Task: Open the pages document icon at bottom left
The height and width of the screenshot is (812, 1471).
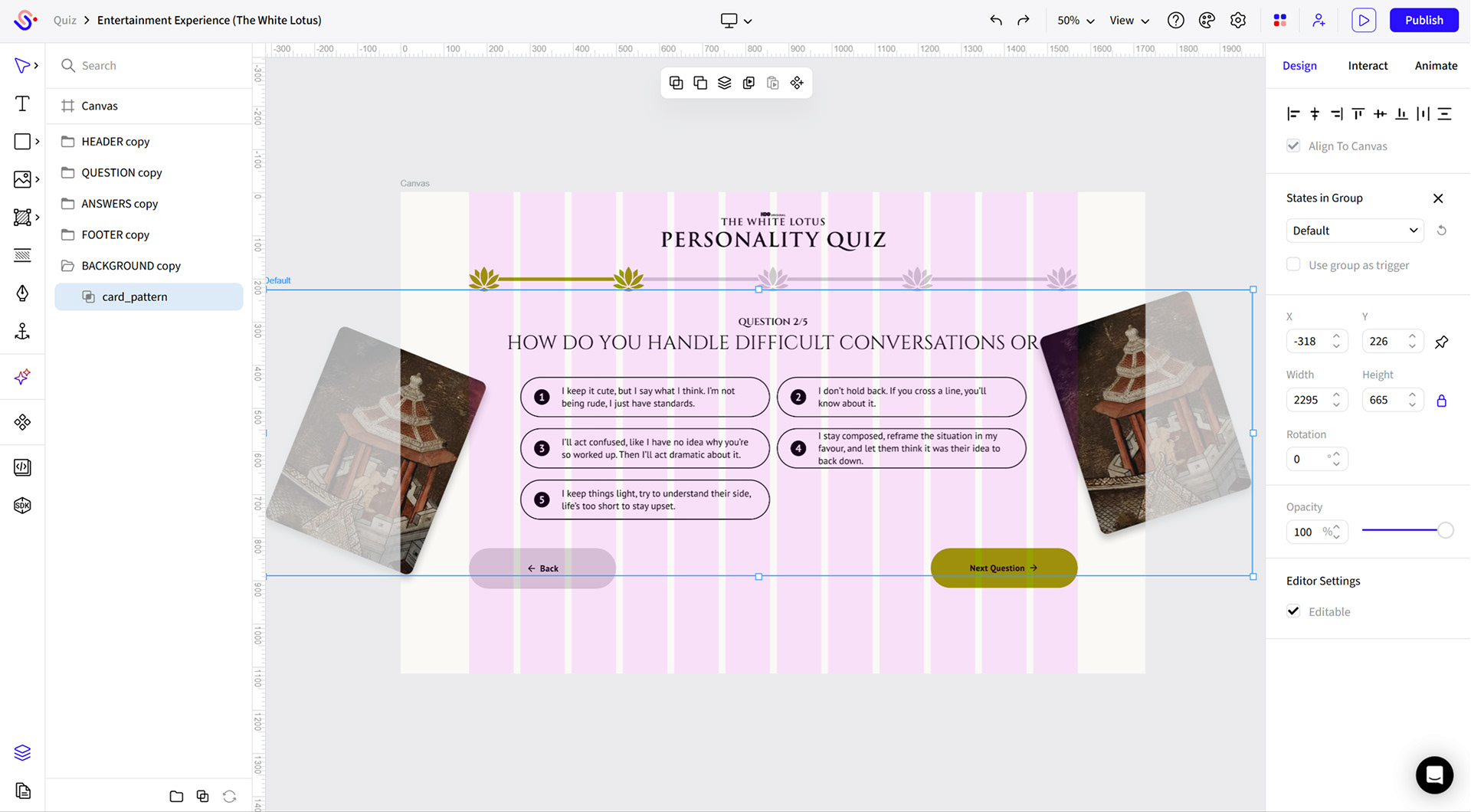Action: 22,791
